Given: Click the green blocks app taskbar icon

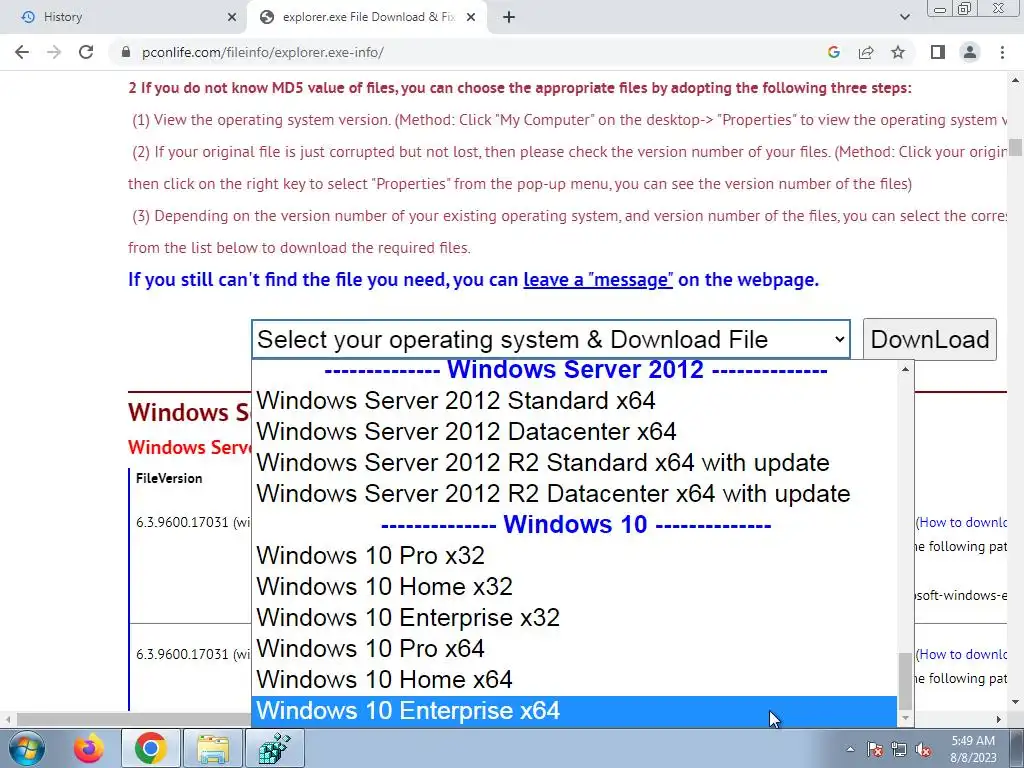Looking at the screenshot, I should (x=275, y=748).
